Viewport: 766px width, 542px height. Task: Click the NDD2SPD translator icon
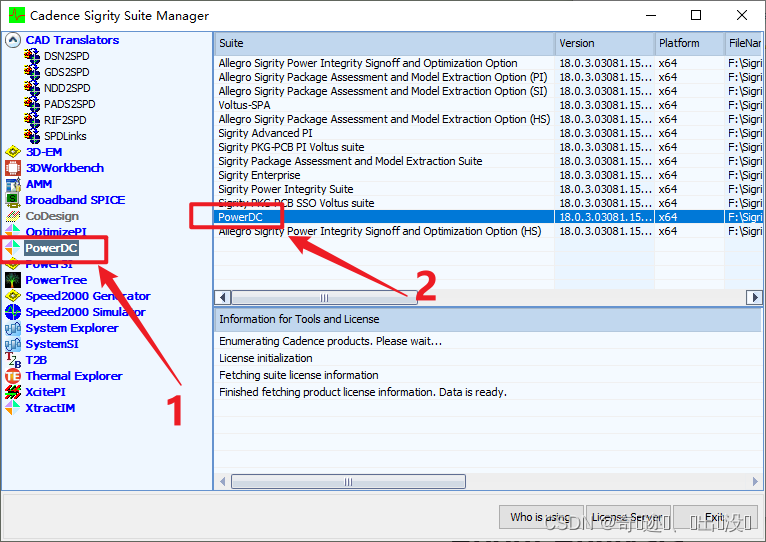click(32, 88)
